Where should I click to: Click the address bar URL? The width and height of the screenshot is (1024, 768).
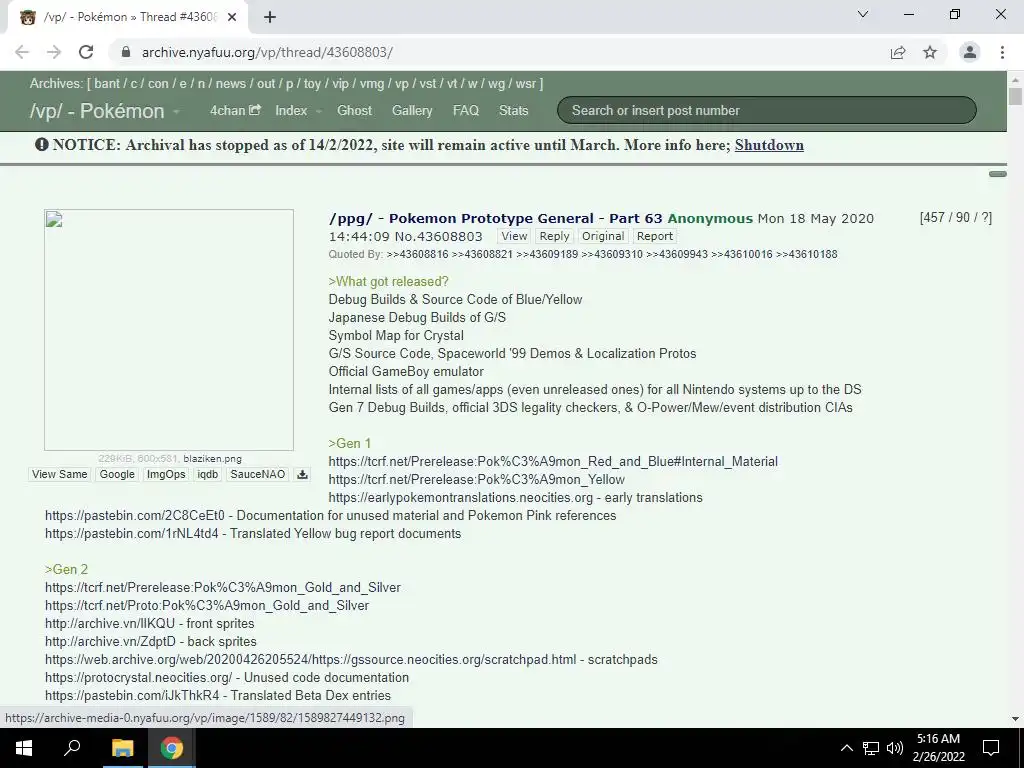click(267, 52)
